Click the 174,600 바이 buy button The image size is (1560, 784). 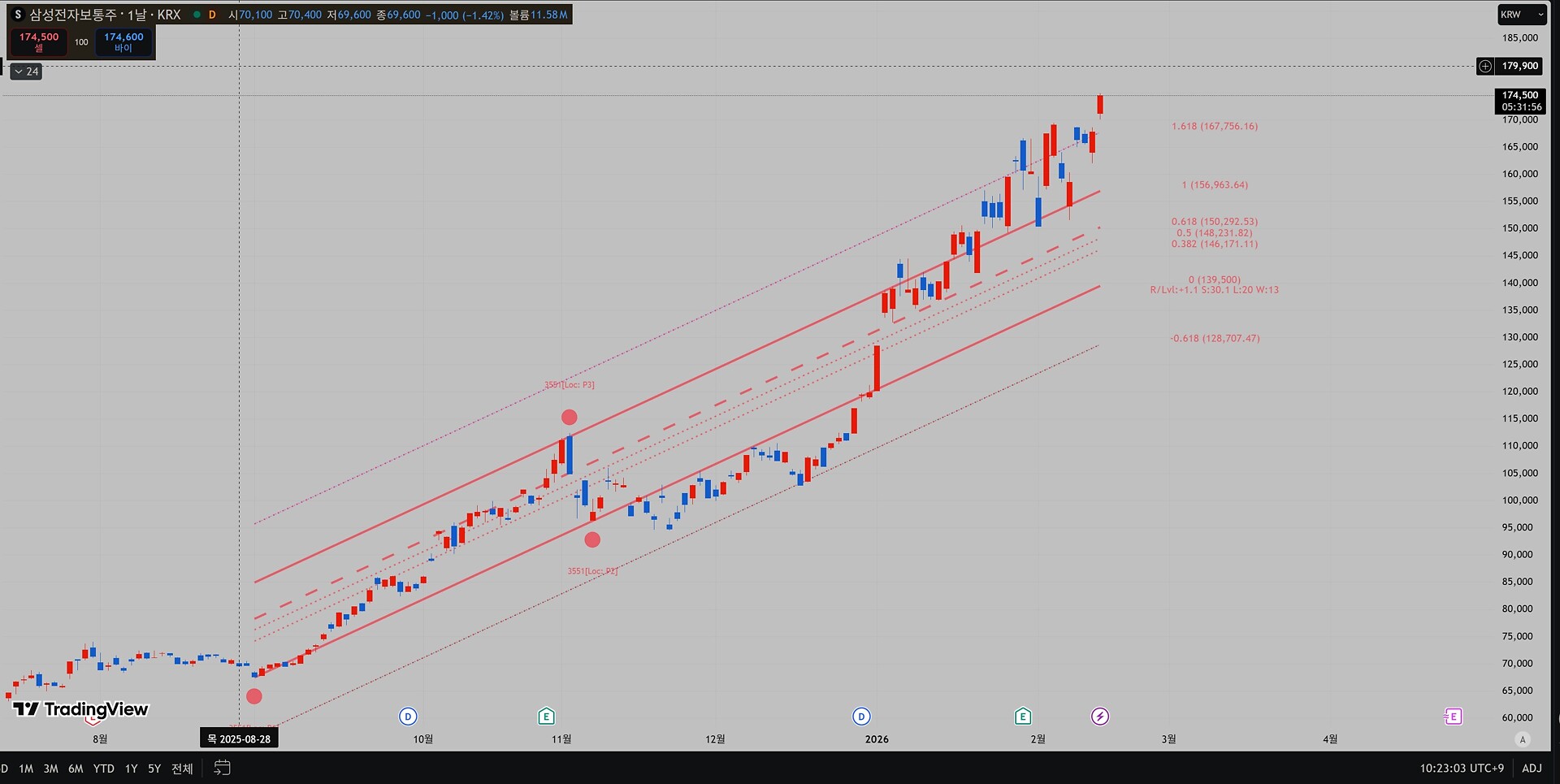point(123,42)
